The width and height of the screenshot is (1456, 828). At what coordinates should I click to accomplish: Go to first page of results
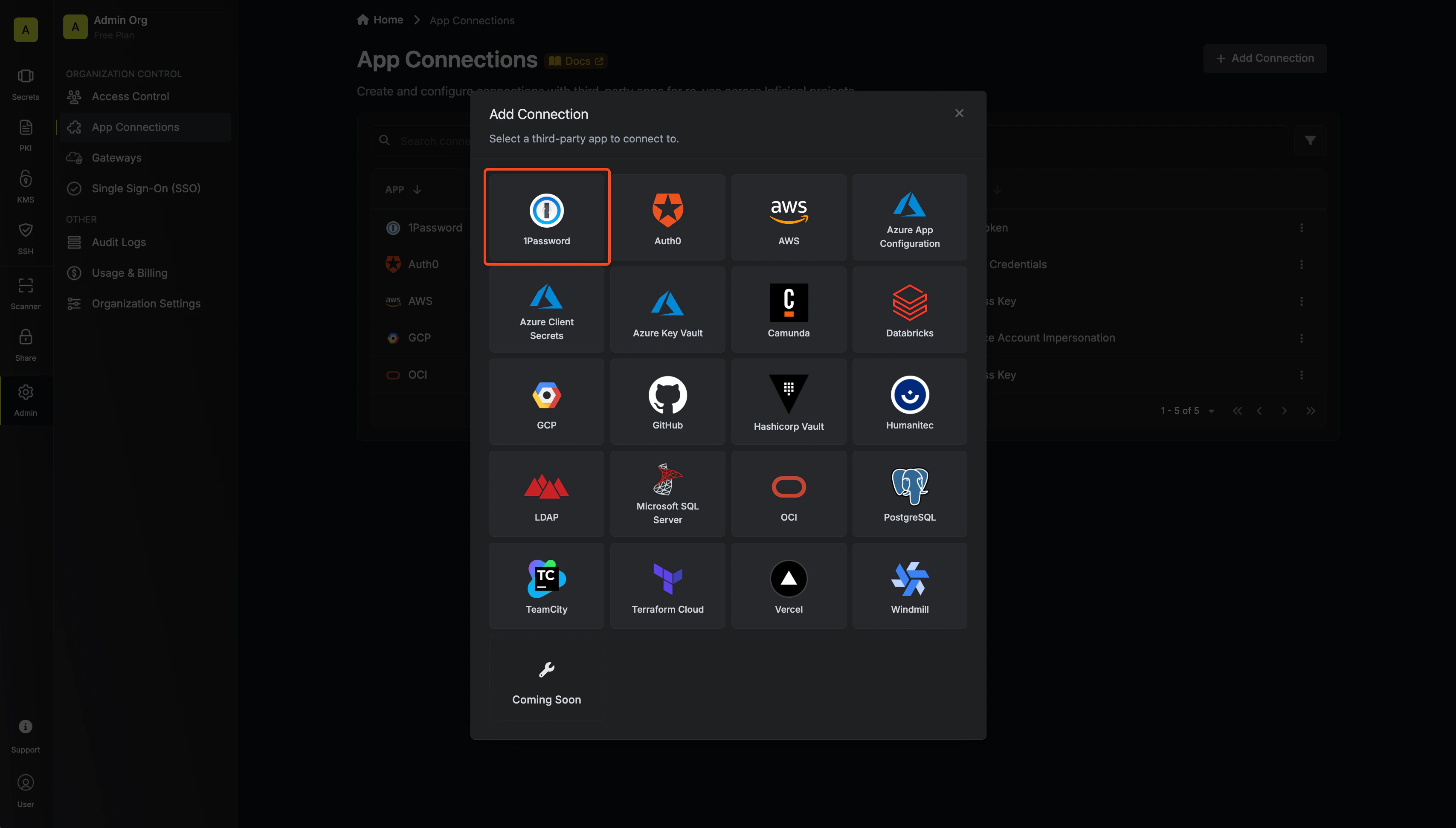click(x=1237, y=411)
